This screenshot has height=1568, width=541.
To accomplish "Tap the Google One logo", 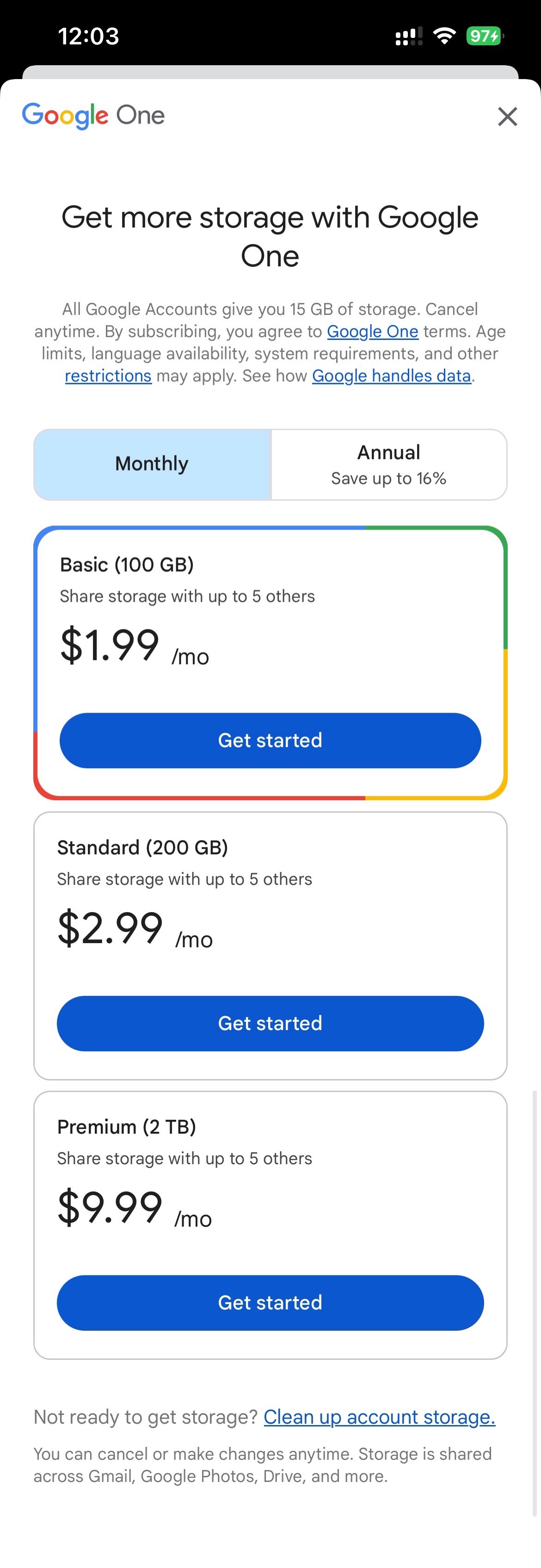I will point(93,115).
